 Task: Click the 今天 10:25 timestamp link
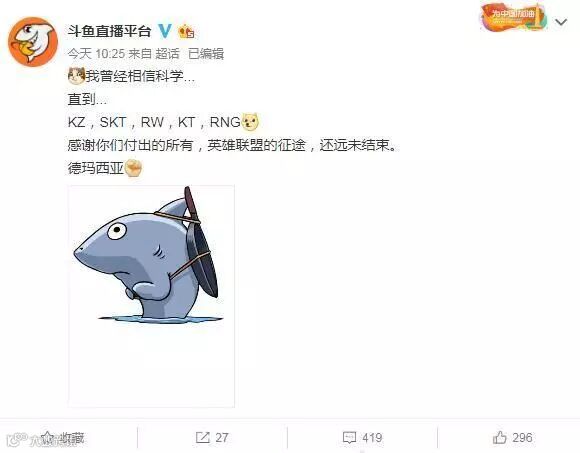pos(96,54)
